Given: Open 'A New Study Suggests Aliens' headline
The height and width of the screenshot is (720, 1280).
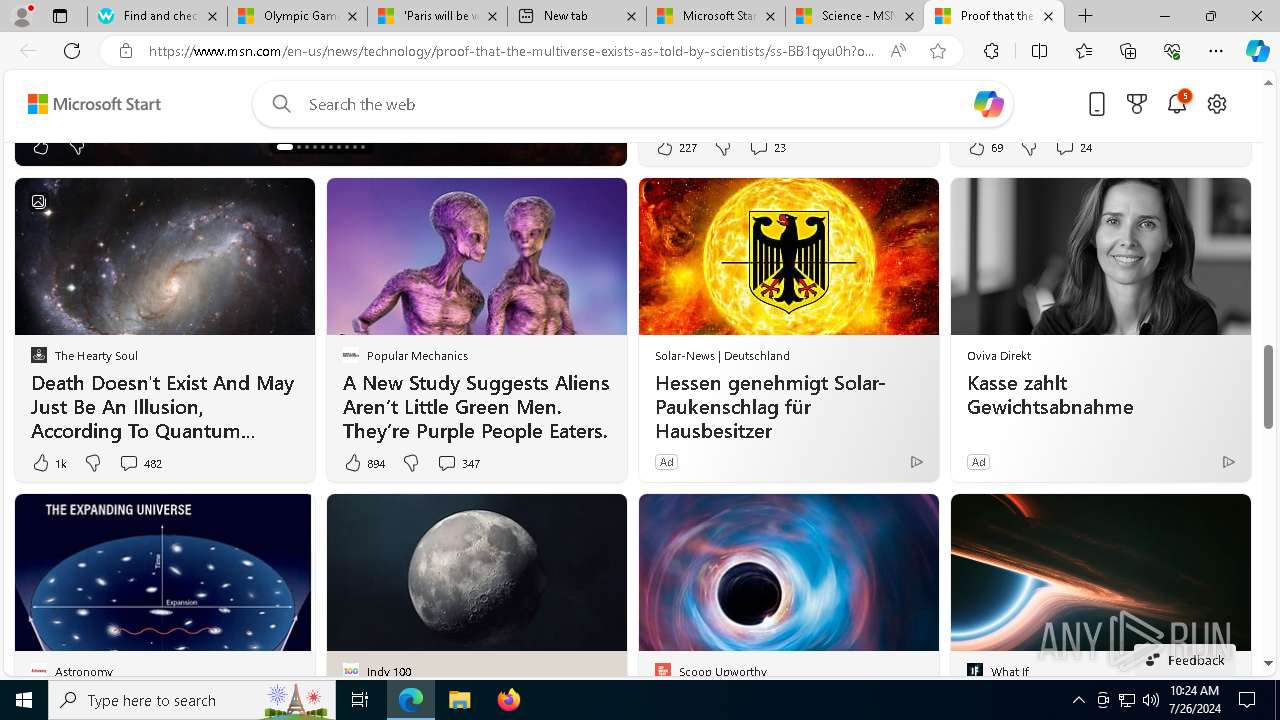Looking at the screenshot, I should [x=476, y=407].
